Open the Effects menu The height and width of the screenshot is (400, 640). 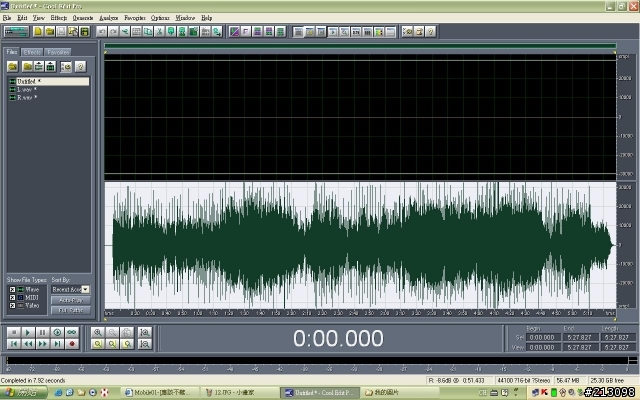tap(59, 18)
